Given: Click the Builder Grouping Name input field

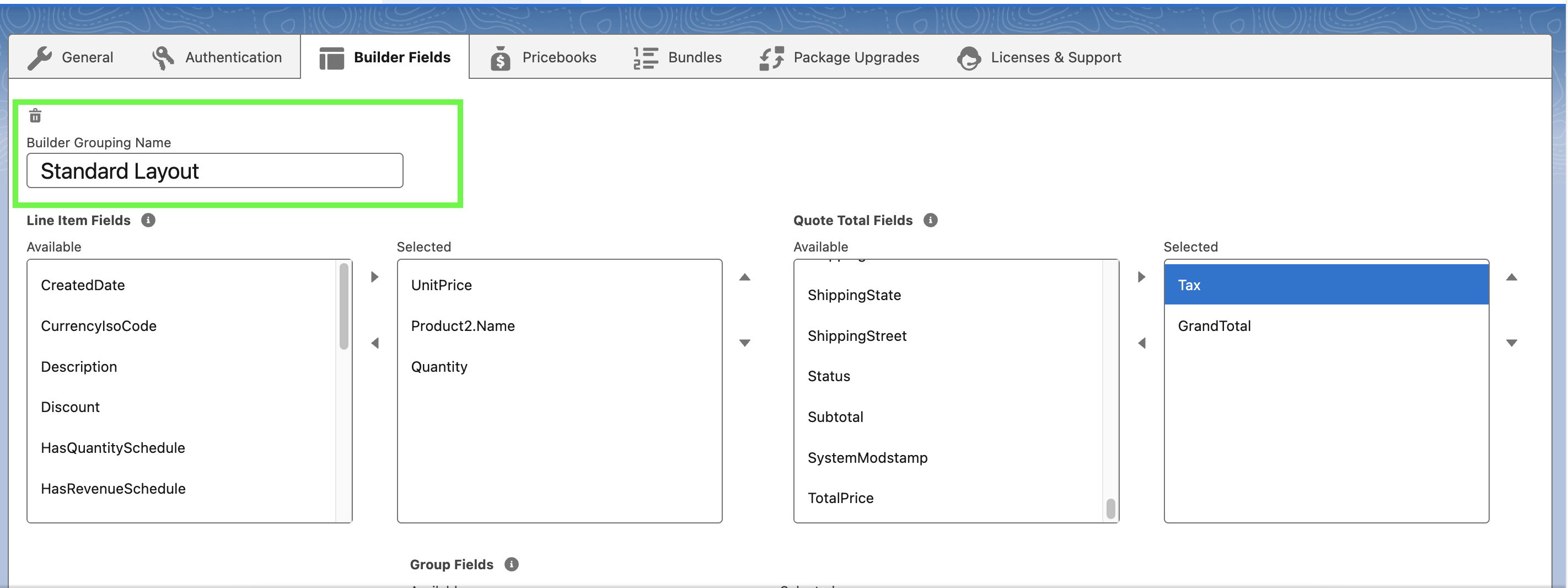Looking at the screenshot, I should 214,170.
